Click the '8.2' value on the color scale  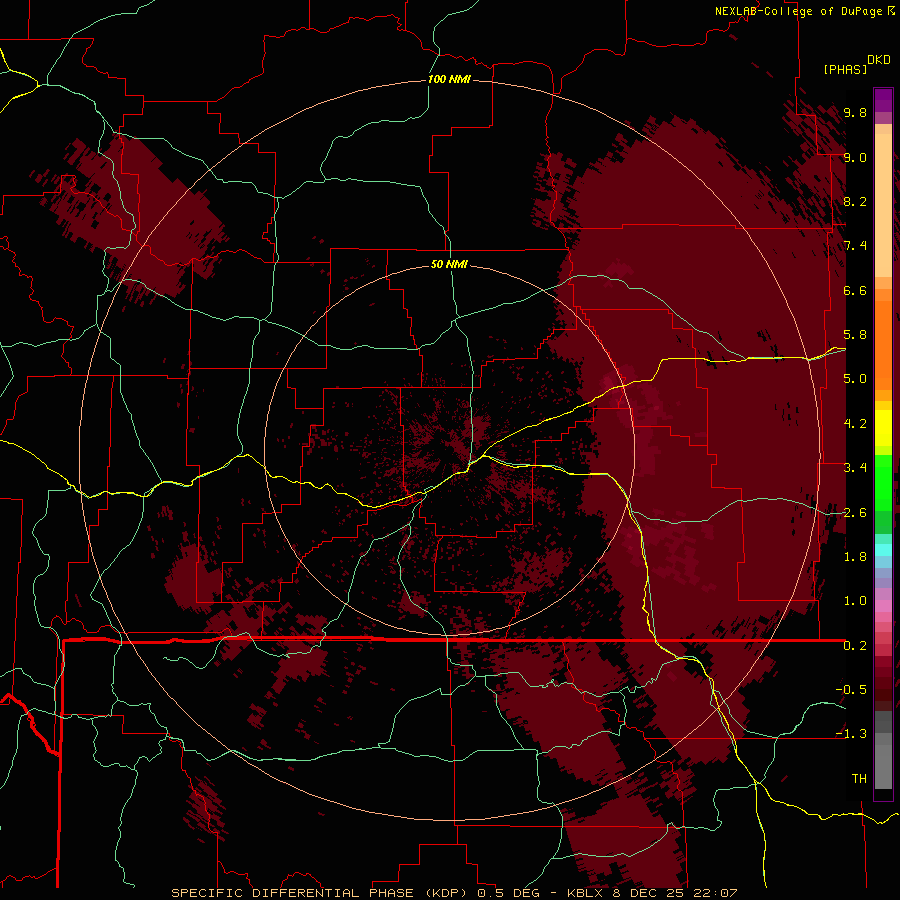coord(855,201)
